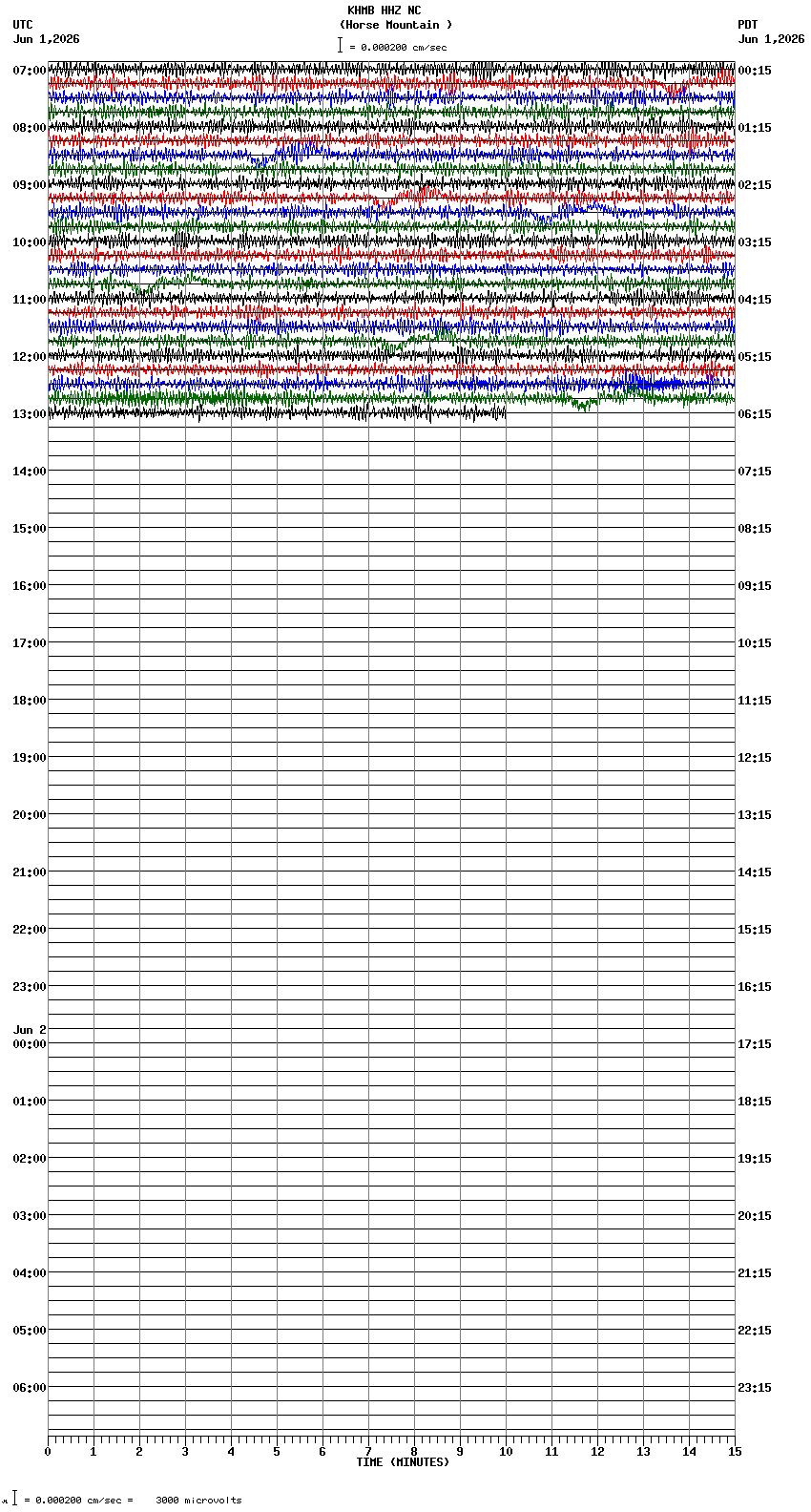Click the 16:00 UTC time label

30,586
